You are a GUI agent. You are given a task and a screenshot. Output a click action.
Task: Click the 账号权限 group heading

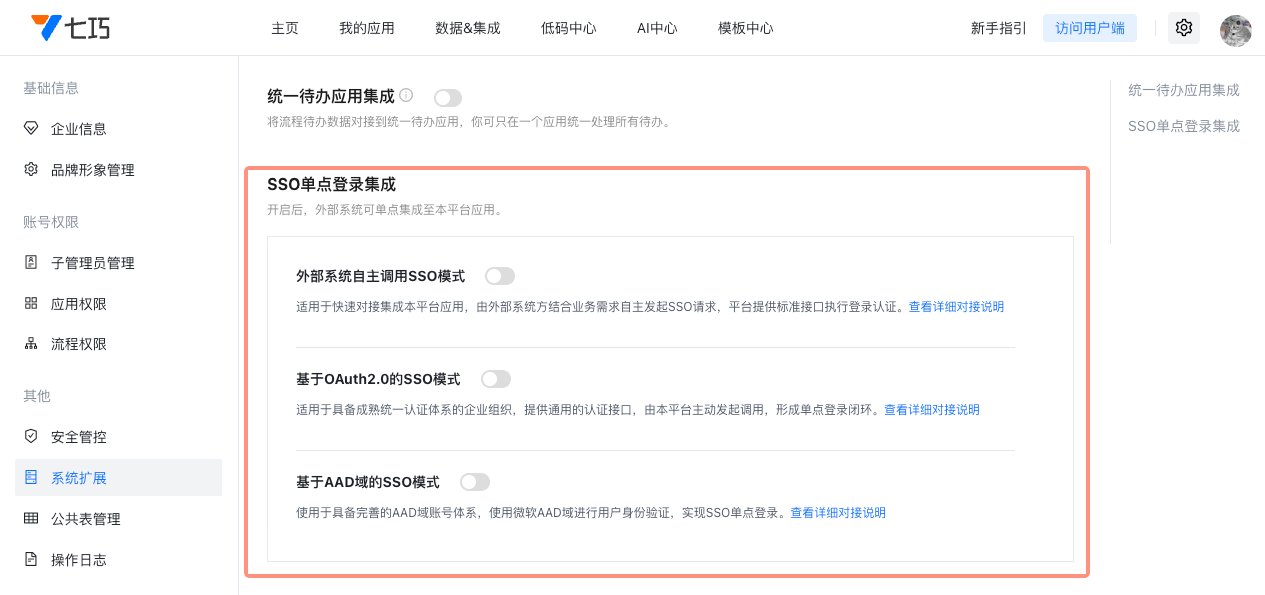click(x=51, y=222)
